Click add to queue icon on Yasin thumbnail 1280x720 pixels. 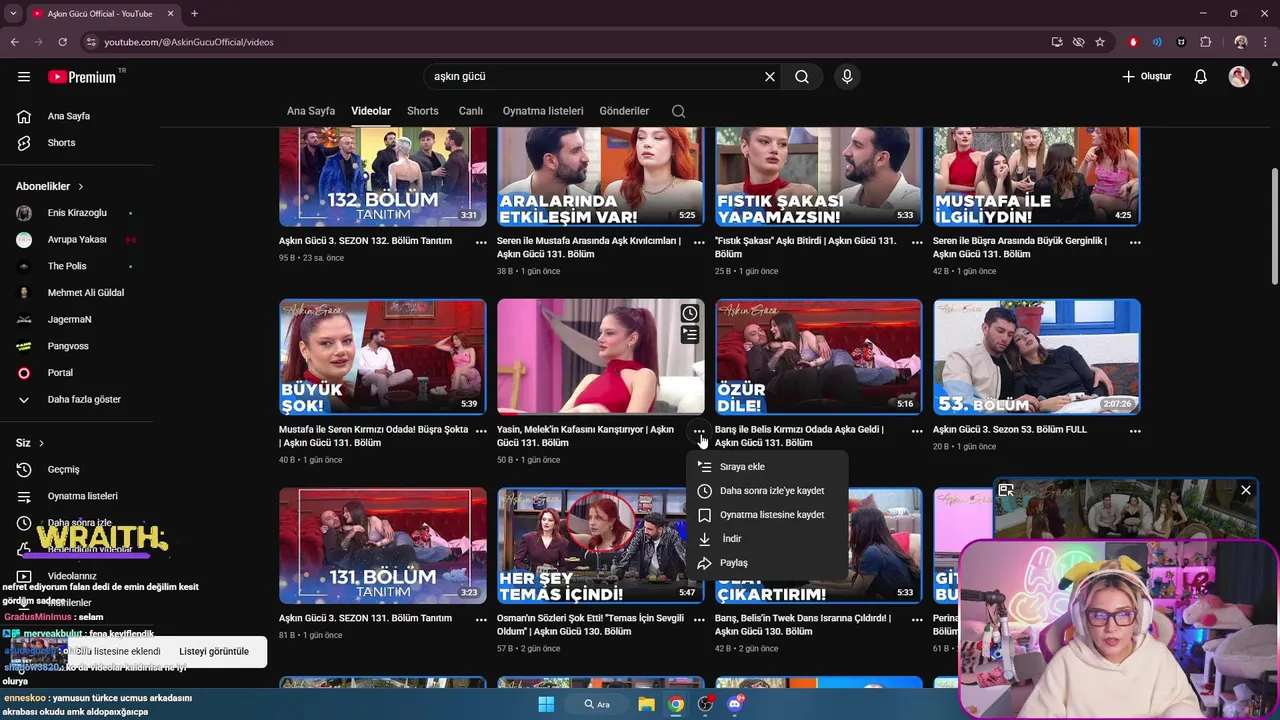click(690, 335)
